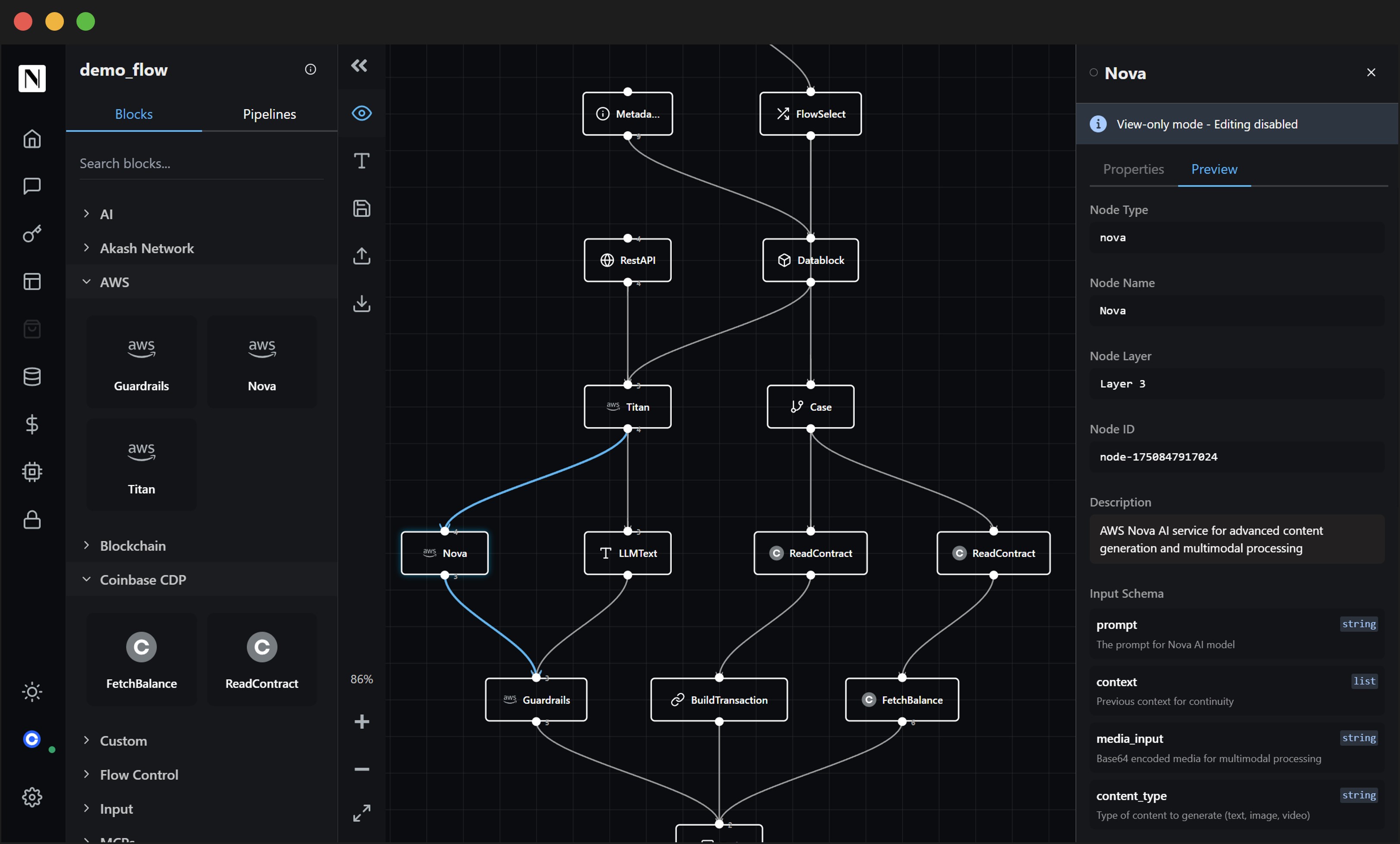Open the database icon in sidebar
This screenshot has width=1400, height=844.
click(x=32, y=376)
